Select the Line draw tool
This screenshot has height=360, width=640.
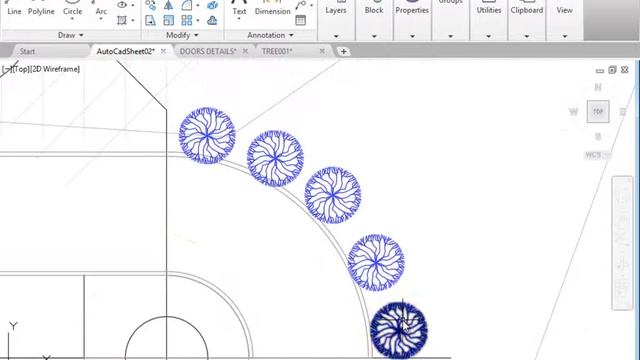tap(14, 8)
